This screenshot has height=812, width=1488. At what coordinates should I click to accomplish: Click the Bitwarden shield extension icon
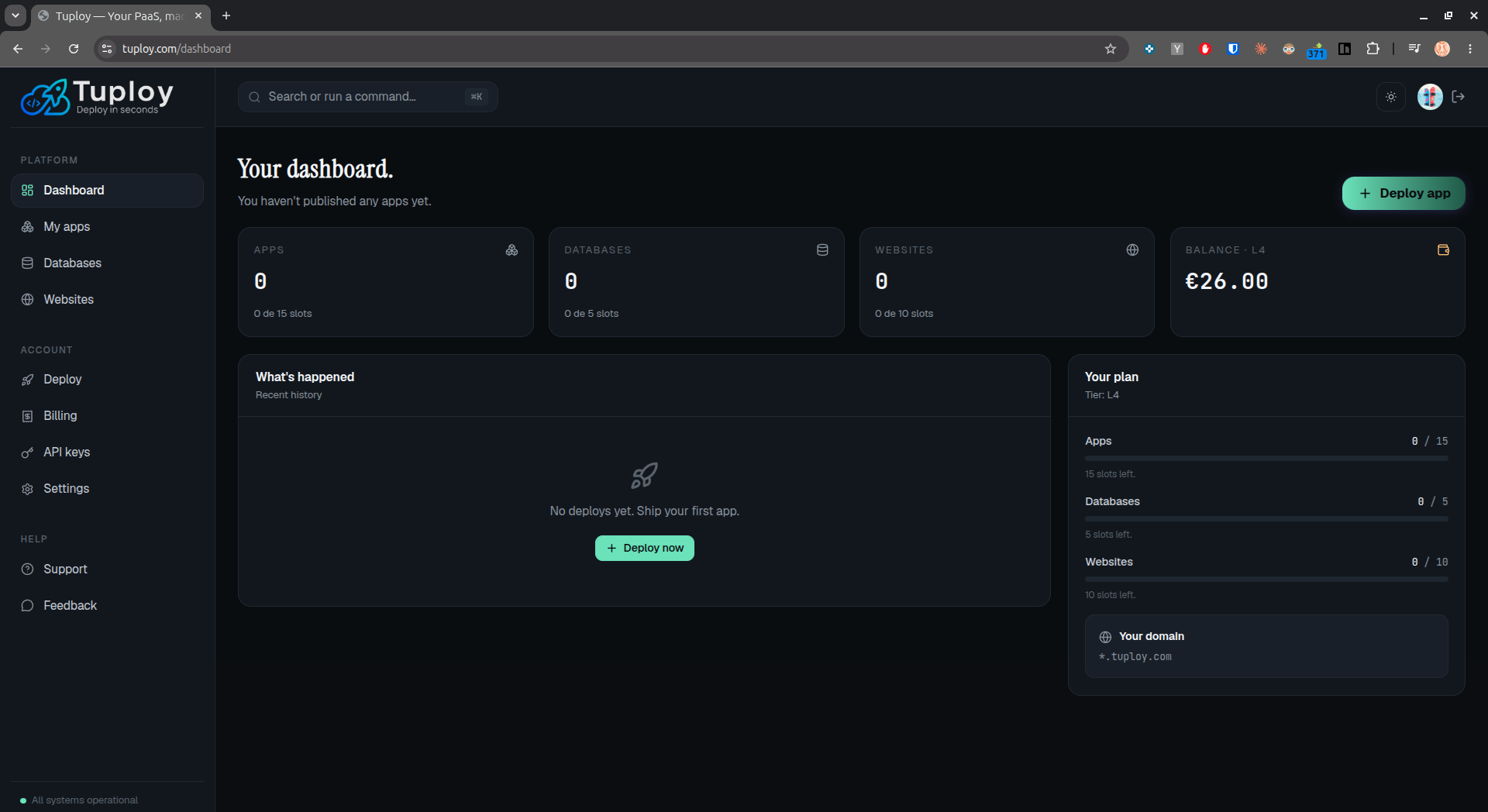[1233, 49]
